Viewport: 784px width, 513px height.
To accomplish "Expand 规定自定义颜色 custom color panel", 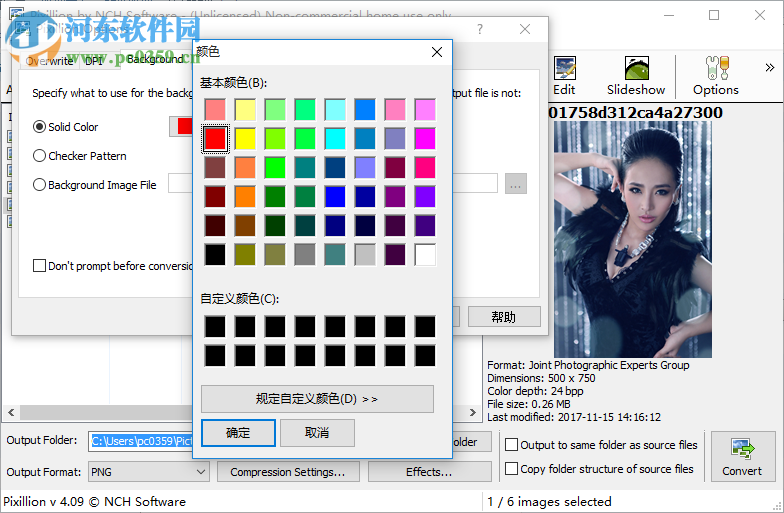I will click(317, 398).
